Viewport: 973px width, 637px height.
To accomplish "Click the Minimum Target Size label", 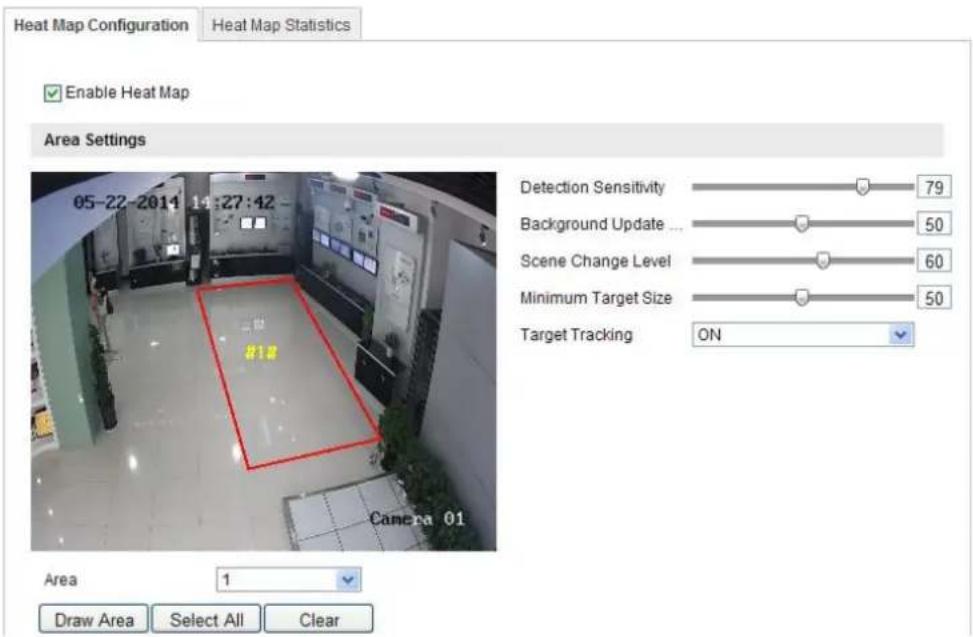I will point(596,298).
